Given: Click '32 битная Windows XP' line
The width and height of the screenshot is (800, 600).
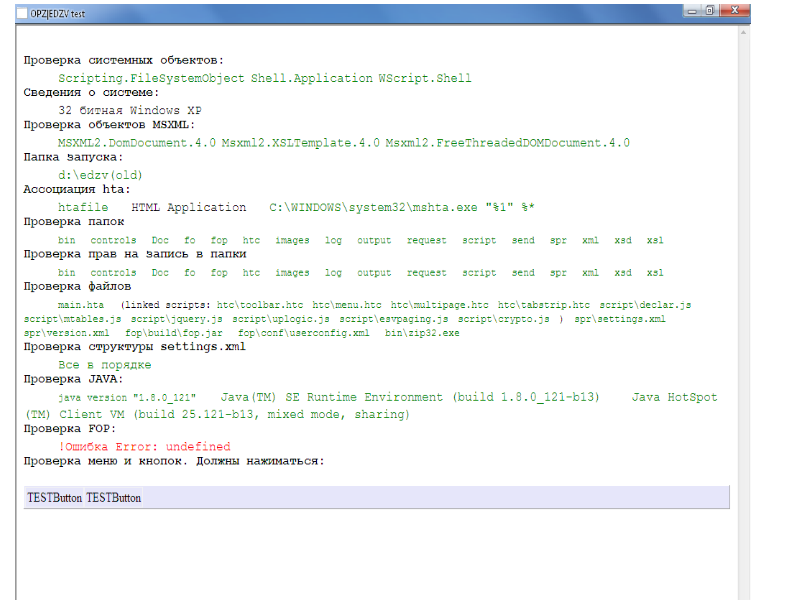Looking at the screenshot, I should [130, 110].
